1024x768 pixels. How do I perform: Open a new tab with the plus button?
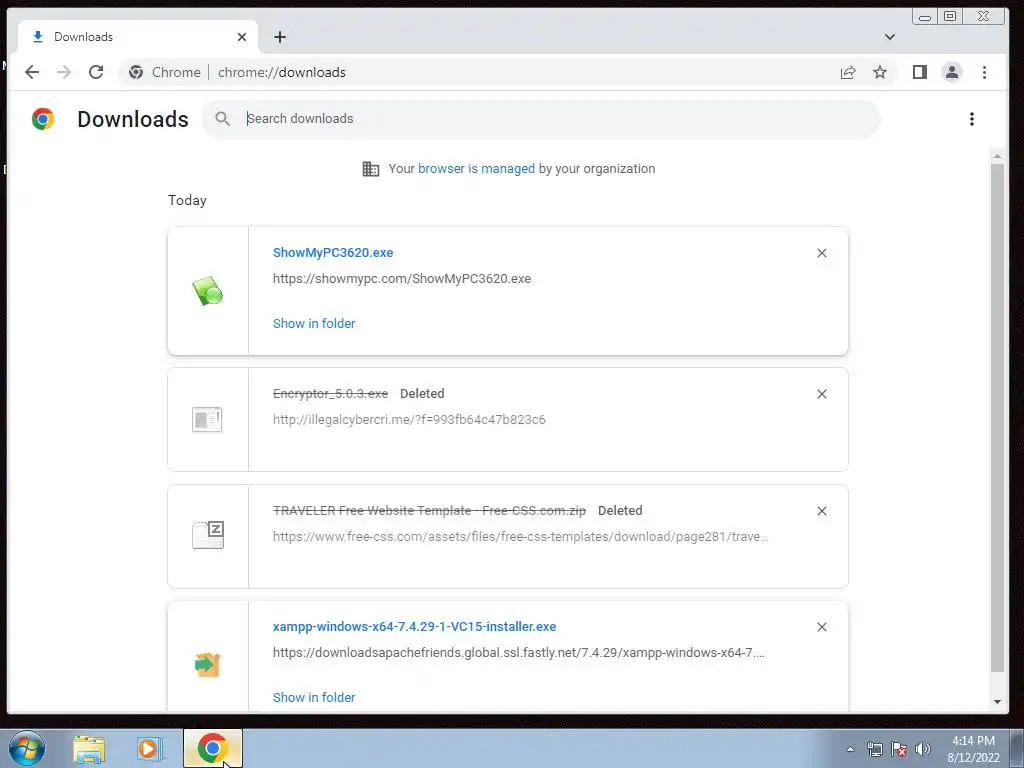click(280, 37)
